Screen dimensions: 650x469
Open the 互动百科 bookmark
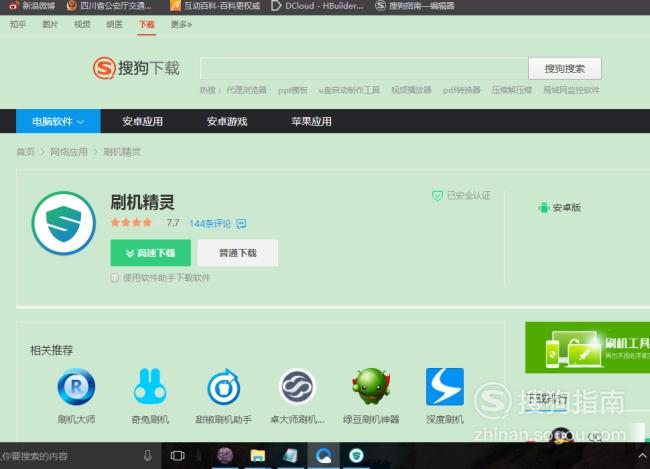point(216,6)
